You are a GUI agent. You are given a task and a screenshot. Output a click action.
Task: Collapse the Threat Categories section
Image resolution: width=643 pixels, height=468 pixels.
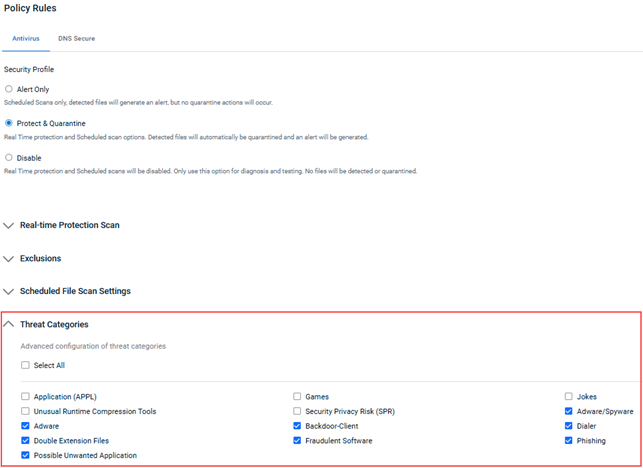pyautogui.click(x=10, y=324)
